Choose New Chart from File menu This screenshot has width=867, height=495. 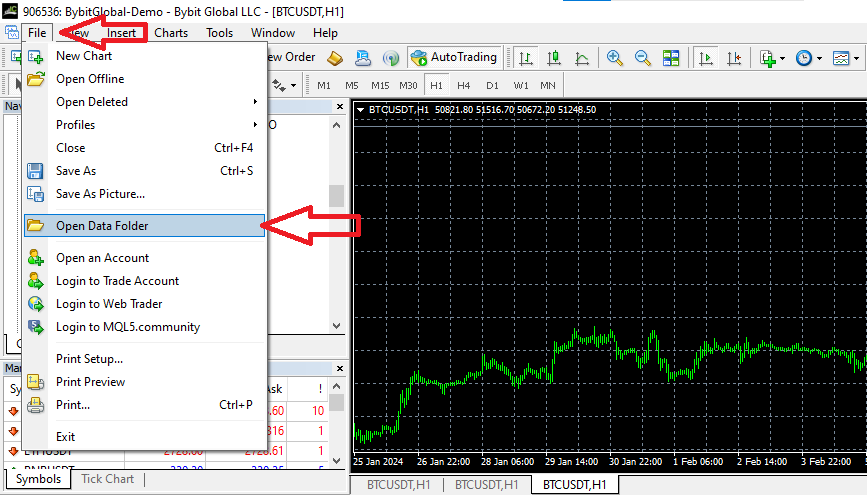[x=144, y=56]
